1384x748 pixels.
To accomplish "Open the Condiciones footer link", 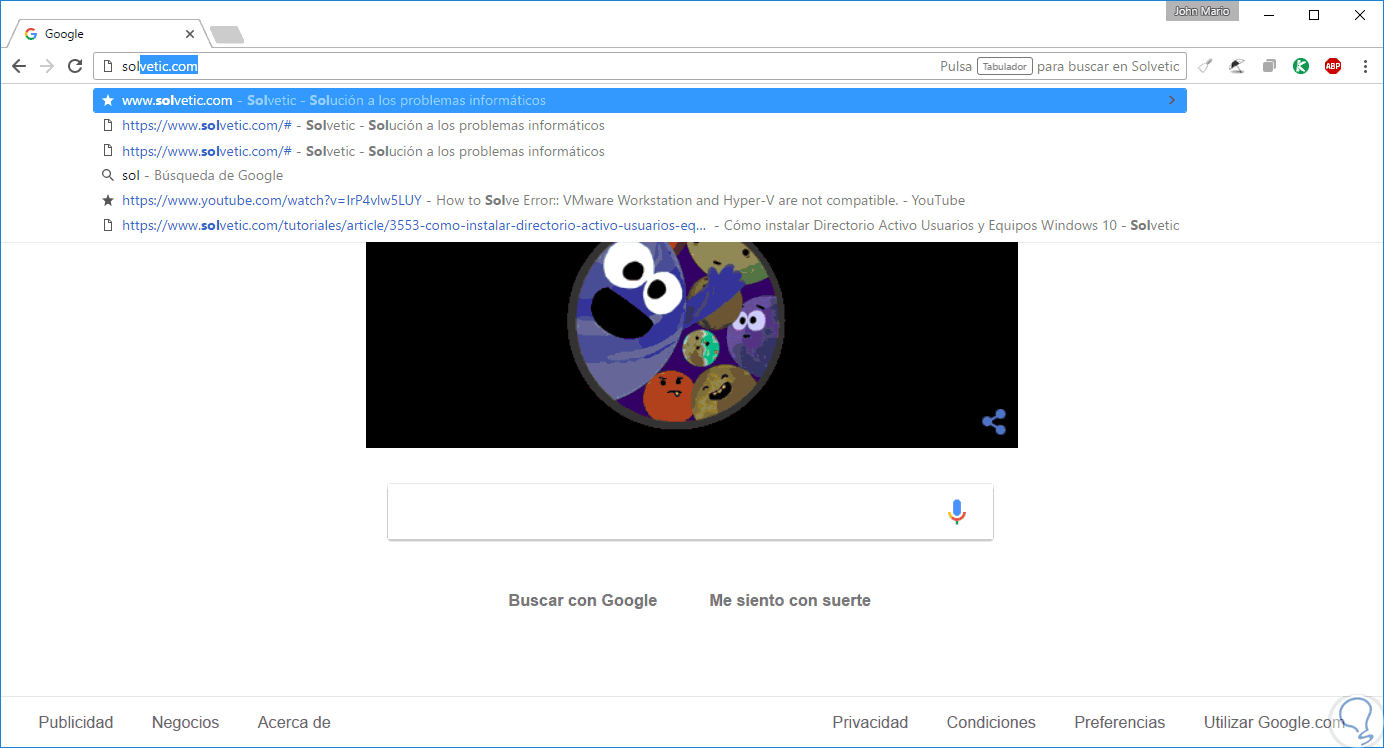I will (991, 722).
